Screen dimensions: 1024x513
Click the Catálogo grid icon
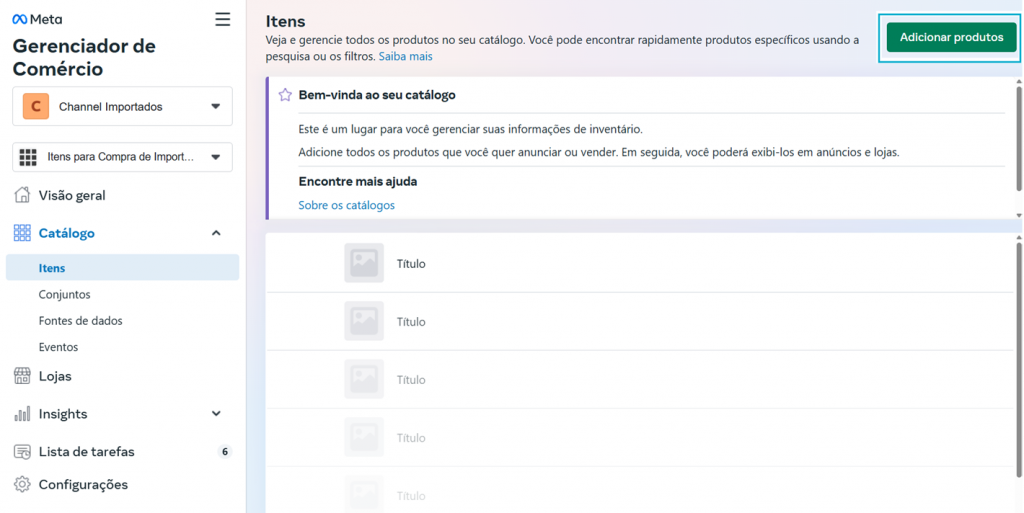coord(22,233)
